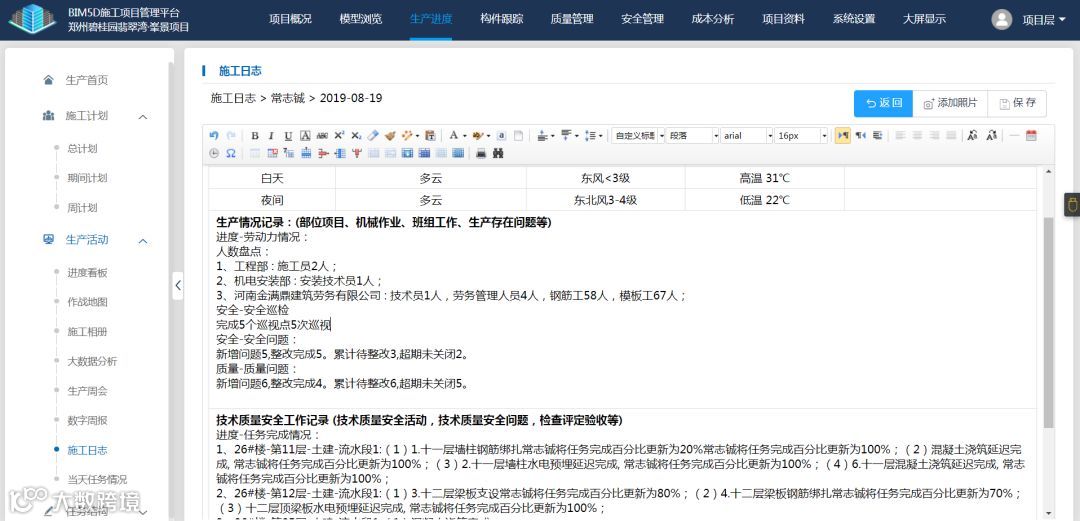Click the 保存 save button
This screenshot has width=1080, height=521.
point(1017,103)
